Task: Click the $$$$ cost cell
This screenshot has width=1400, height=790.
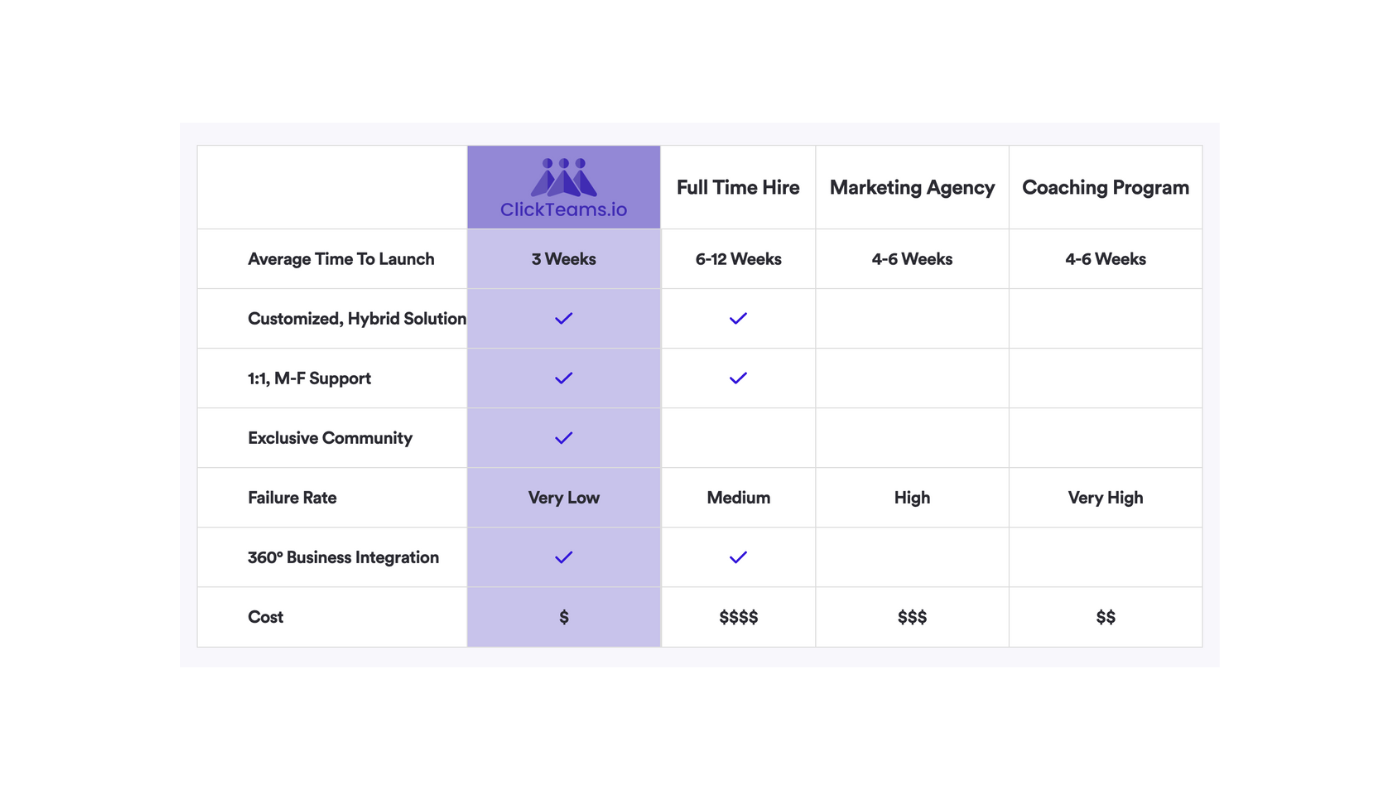Action: [x=738, y=617]
